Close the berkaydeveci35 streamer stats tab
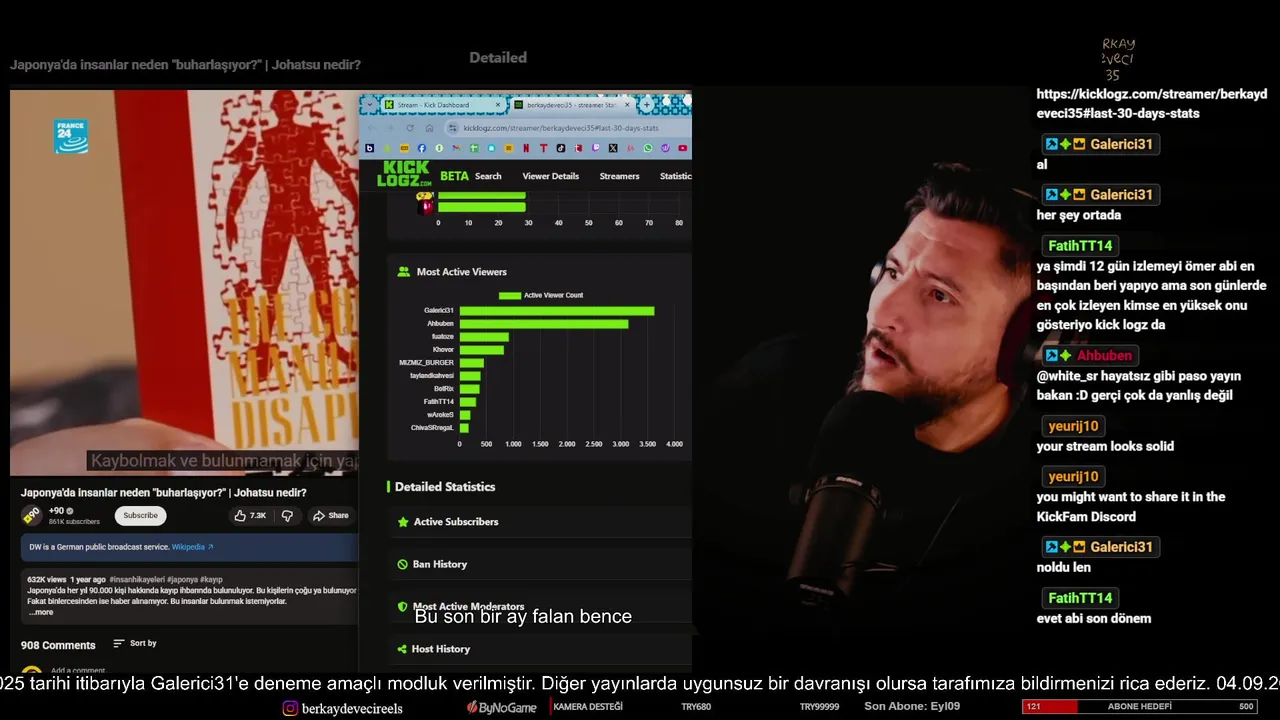The image size is (1280, 720). tap(627, 105)
